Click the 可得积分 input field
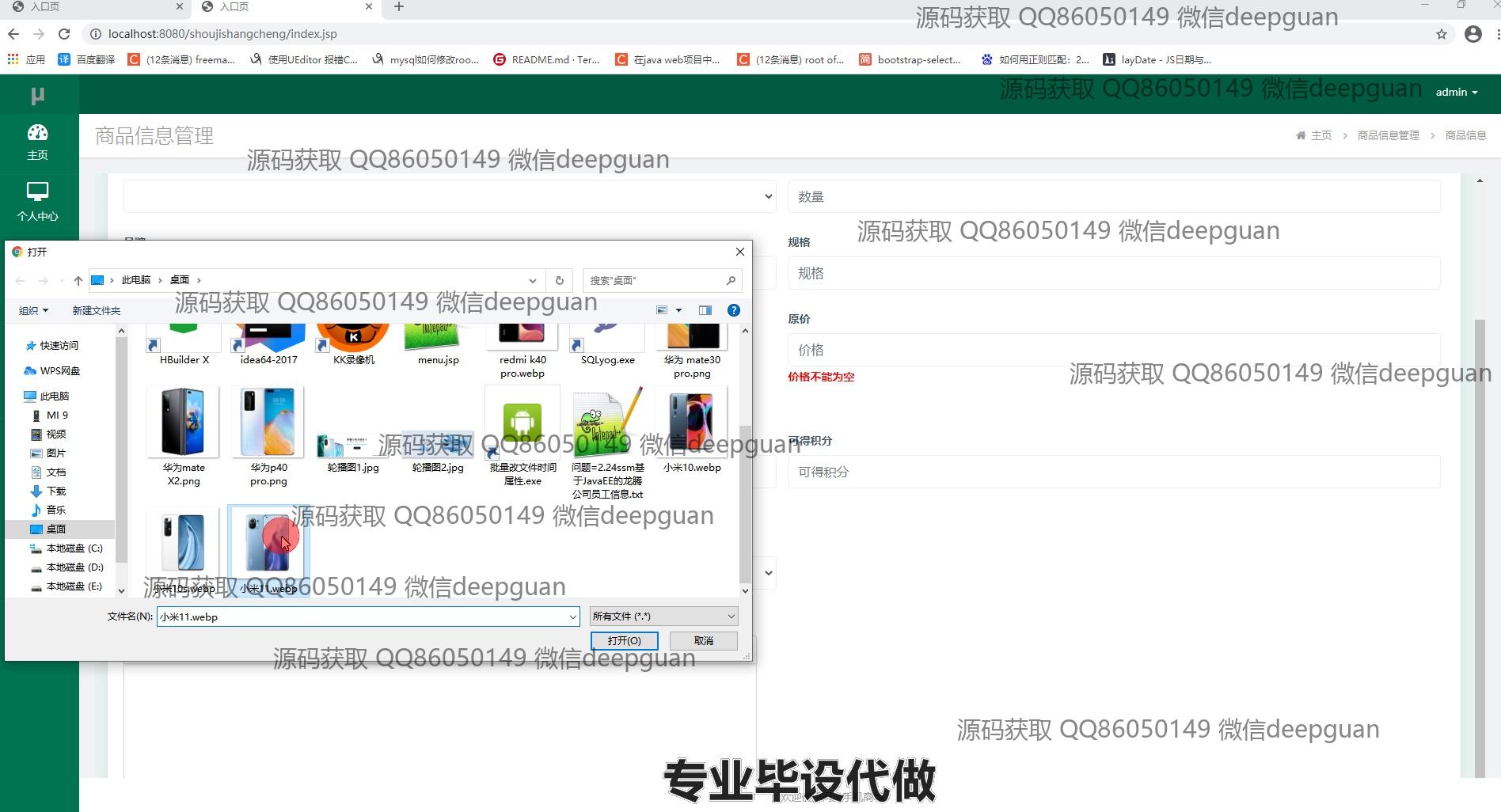This screenshot has width=1501, height=812. (x=1113, y=472)
